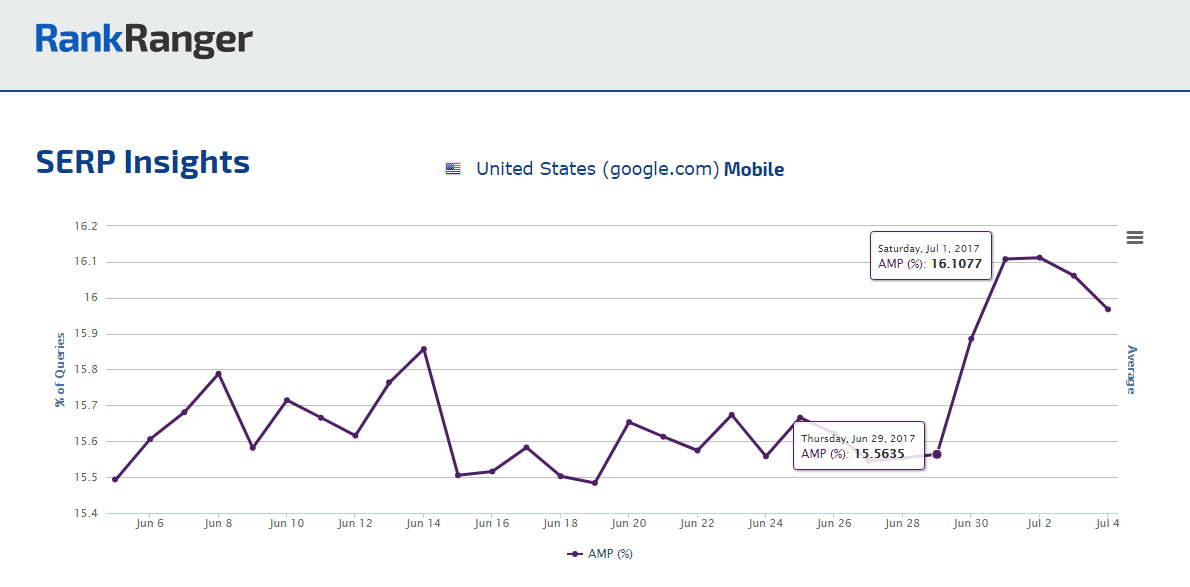Click the United States (google.com) Mobile label

(629, 169)
